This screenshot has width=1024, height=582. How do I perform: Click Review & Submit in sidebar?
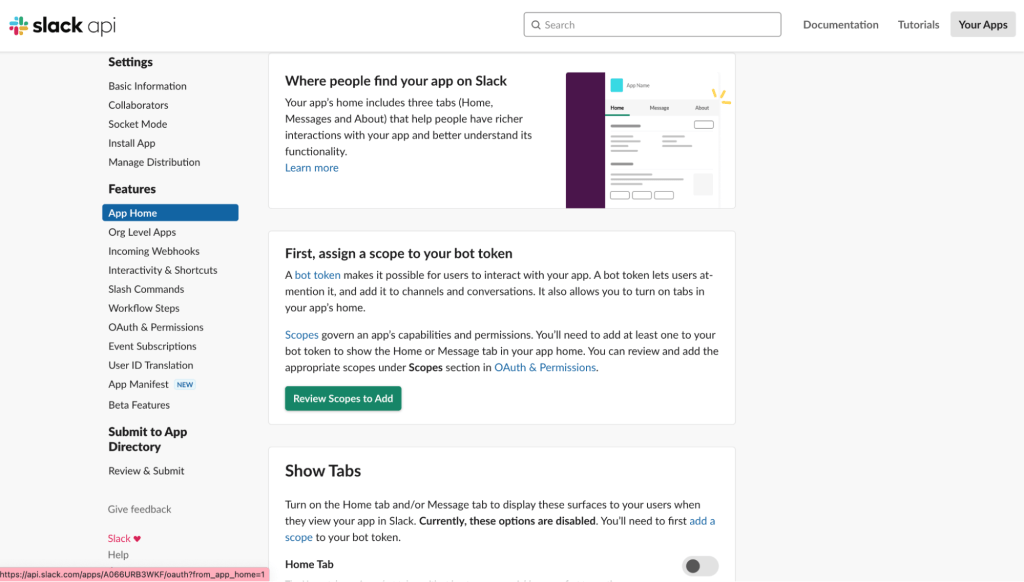pos(146,471)
